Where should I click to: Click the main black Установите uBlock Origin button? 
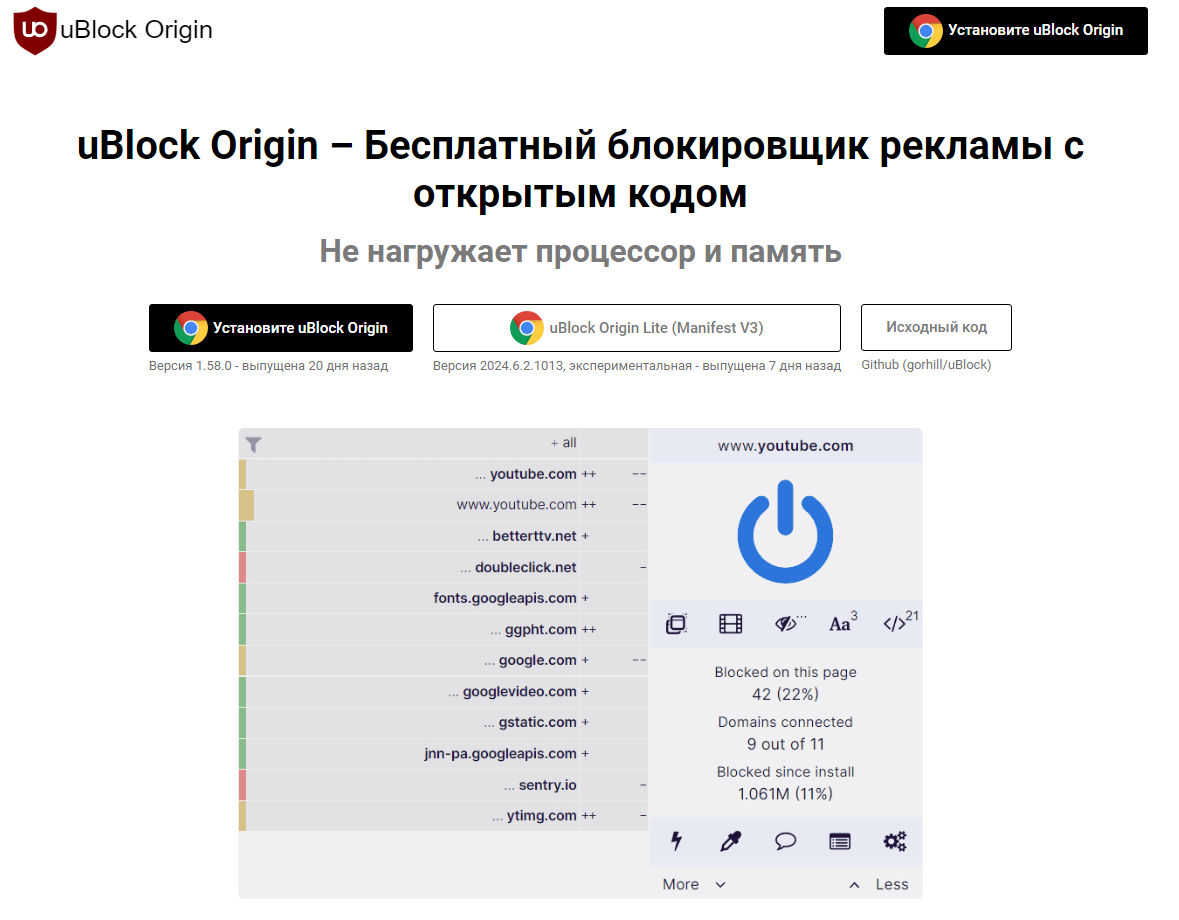[280, 328]
